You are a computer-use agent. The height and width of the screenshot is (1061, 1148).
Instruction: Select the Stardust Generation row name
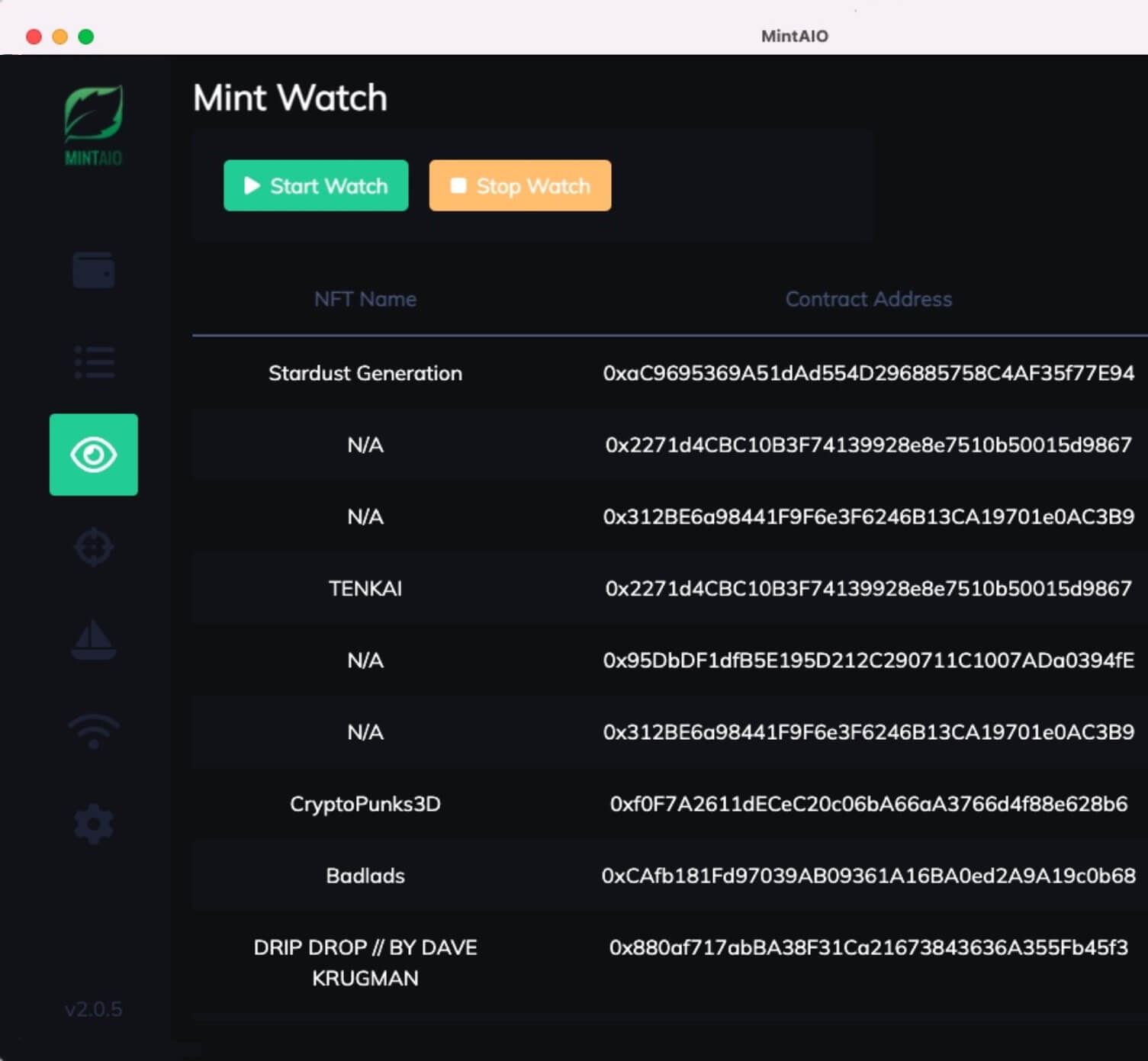[365, 373]
